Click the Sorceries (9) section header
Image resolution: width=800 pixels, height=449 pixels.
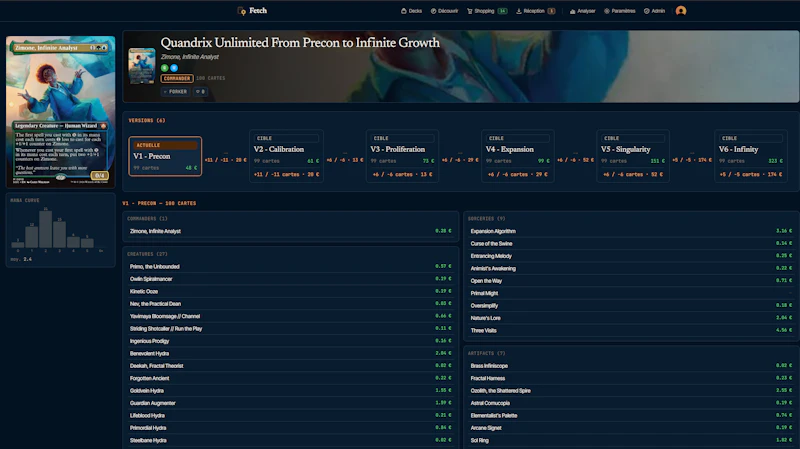click(486, 218)
